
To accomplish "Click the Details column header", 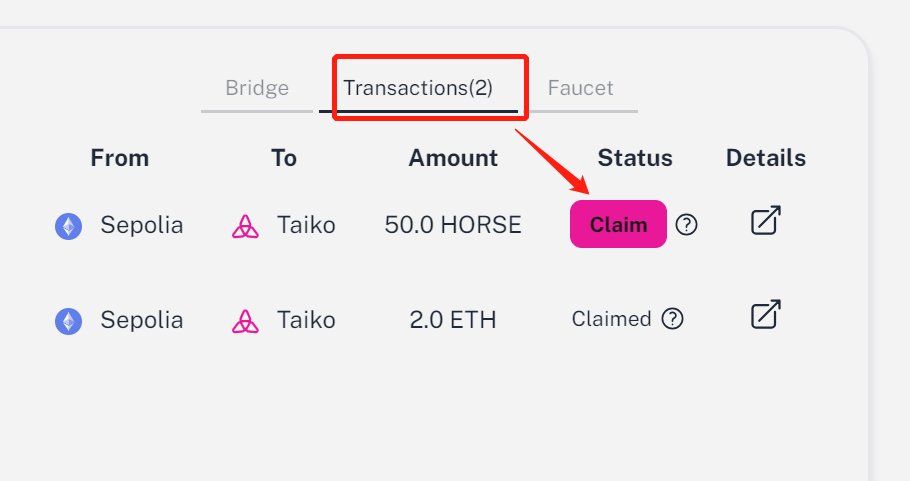I will coord(766,158).
